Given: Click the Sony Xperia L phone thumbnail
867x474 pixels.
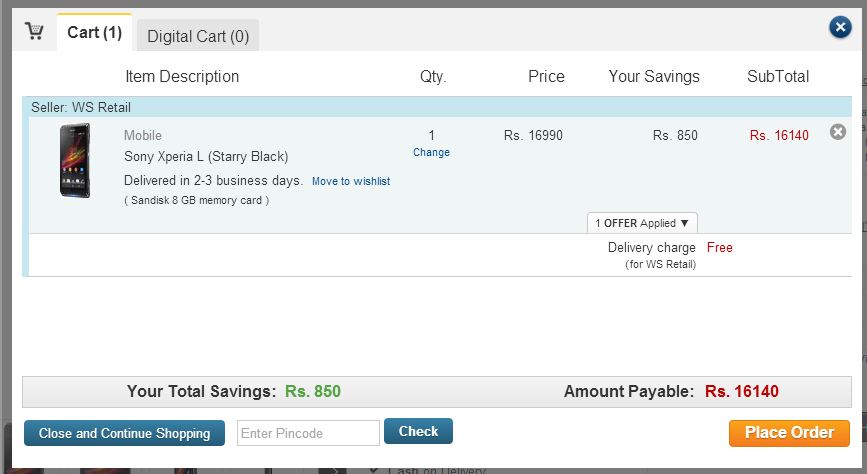Looking at the screenshot, I should click(x=75, y=160).
